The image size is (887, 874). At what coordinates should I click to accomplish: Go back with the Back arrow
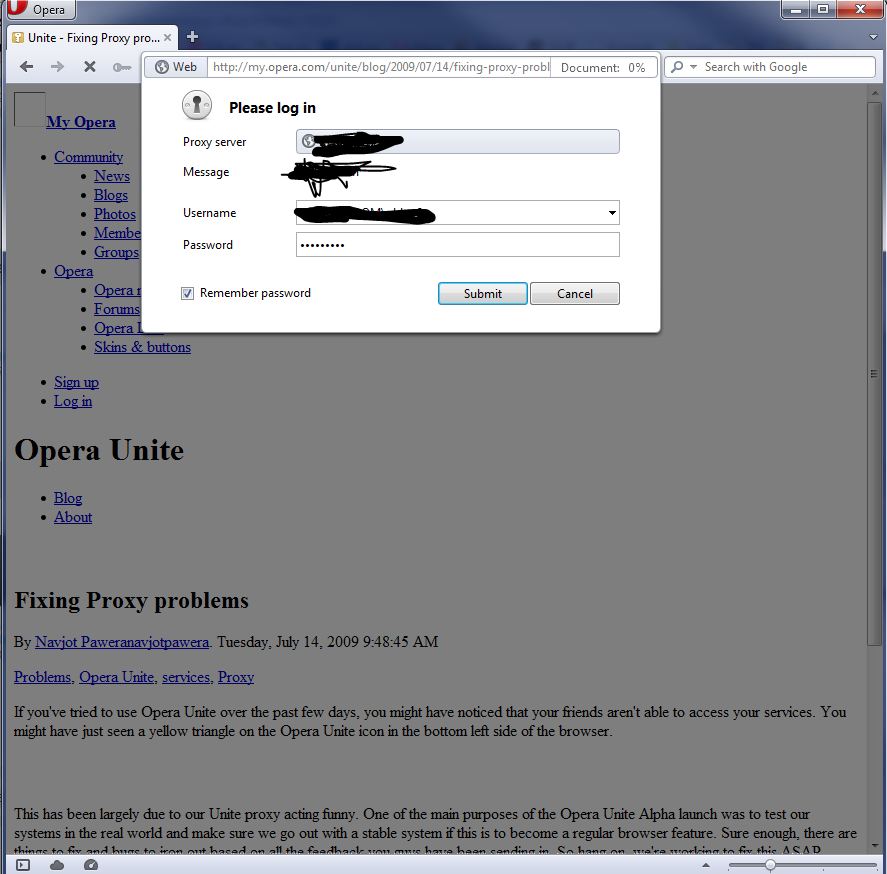(26, 67)
